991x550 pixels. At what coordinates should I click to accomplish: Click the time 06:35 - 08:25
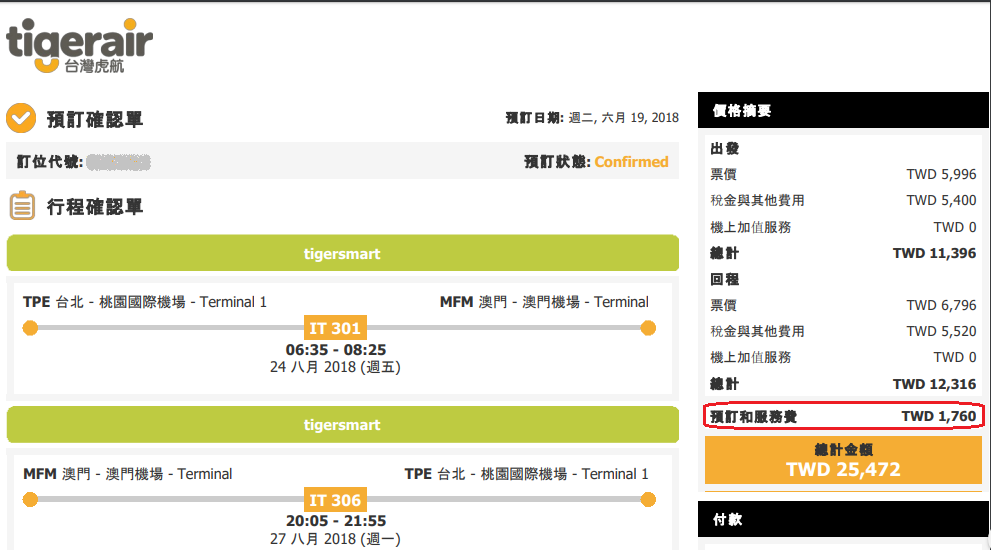(336, 350)
